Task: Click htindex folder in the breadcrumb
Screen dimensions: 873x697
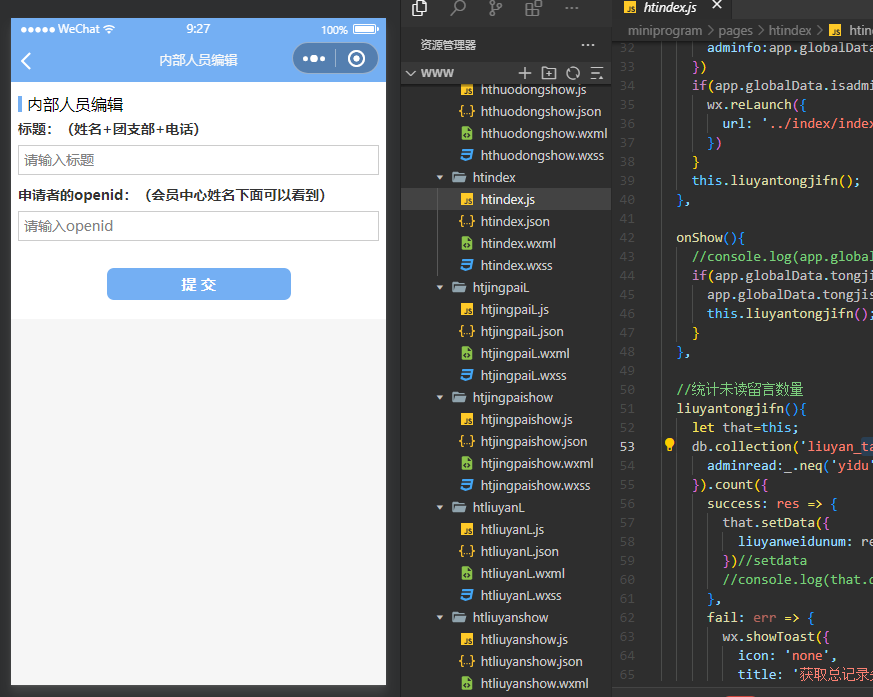Action: pos(789,31)
